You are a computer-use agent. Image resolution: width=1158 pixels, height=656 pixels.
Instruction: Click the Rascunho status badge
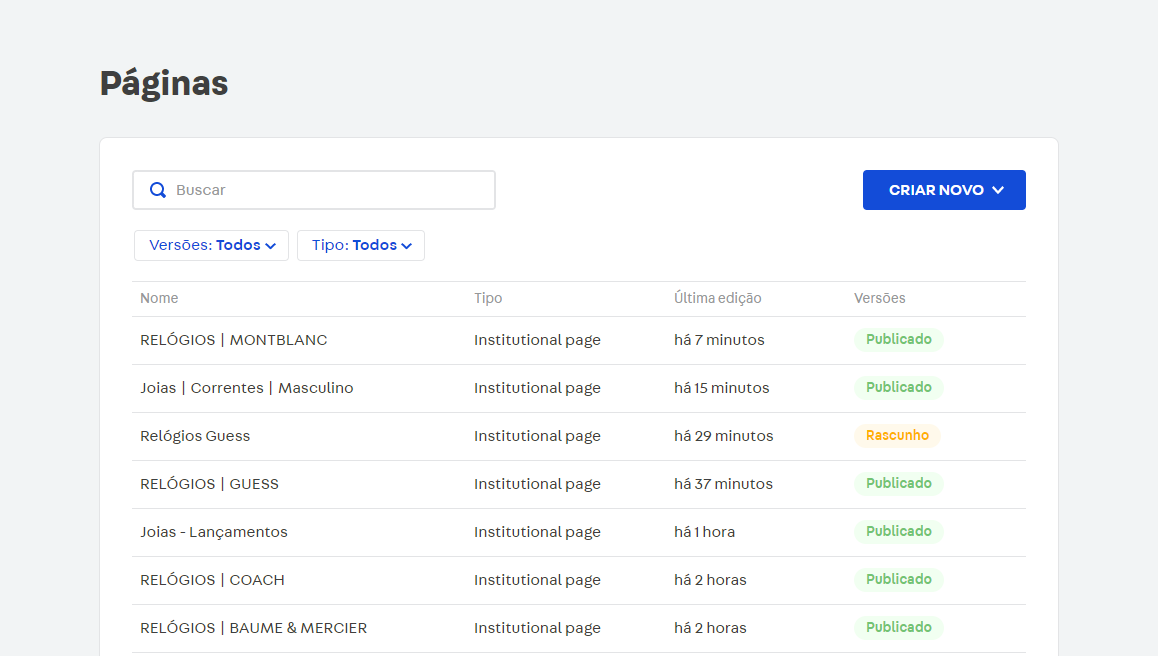pos(897,436)
